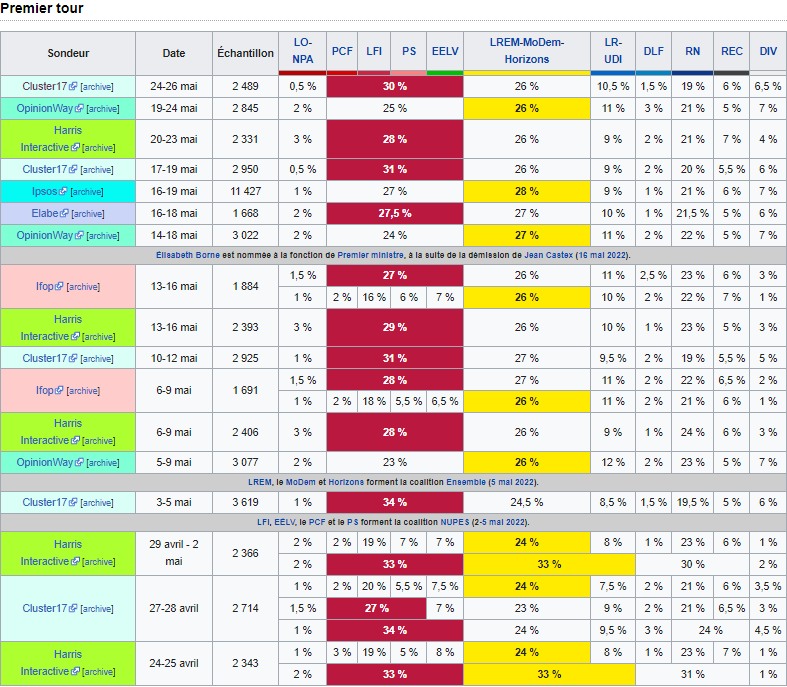Open the archive link for Ipsos poll
The image size is (787, 687).
click(x=87, y=191)
